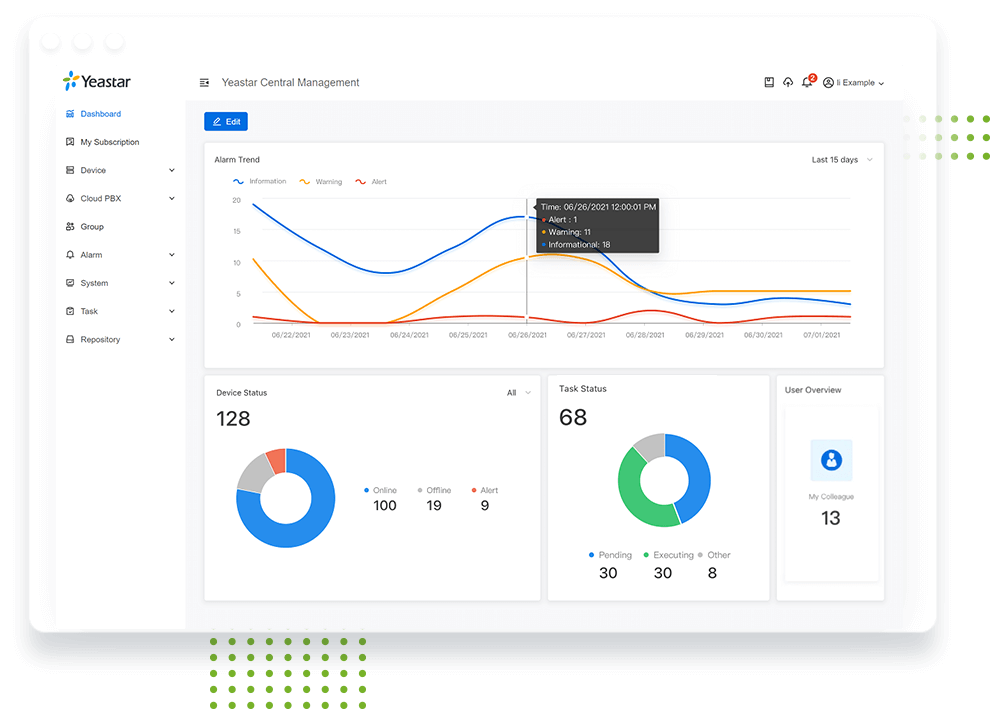Open the Device Status All filter dropdown
This screenshot has height=709, width=990.
tap(518, 393)
